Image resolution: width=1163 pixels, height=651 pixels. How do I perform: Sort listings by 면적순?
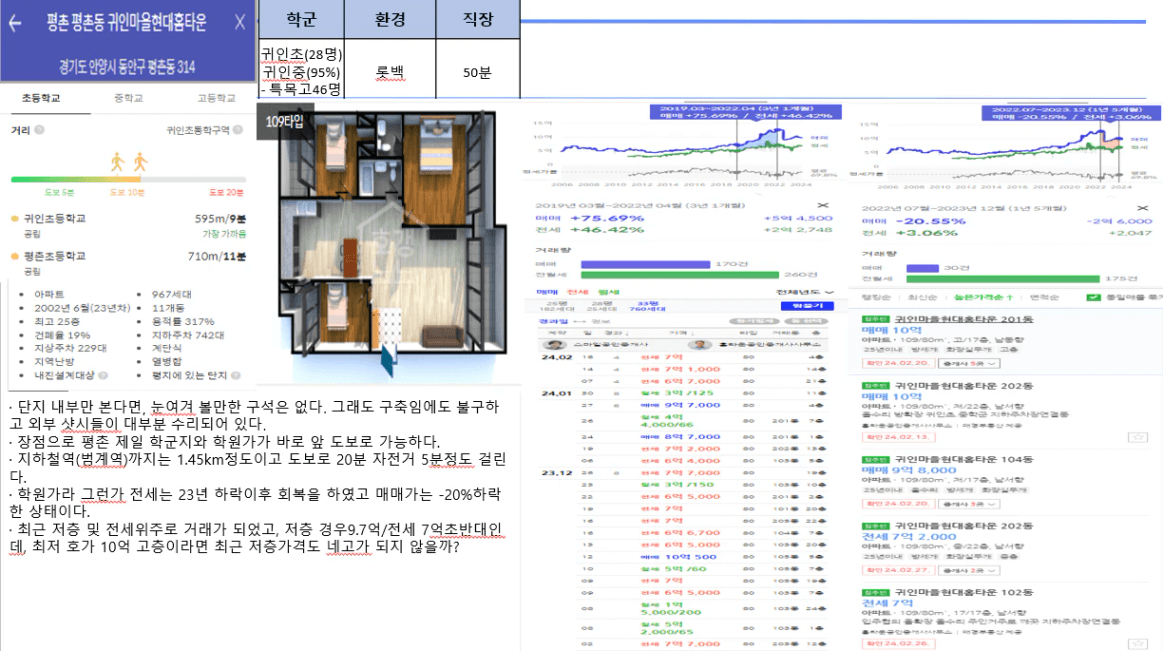click(x=1044, y=297)
